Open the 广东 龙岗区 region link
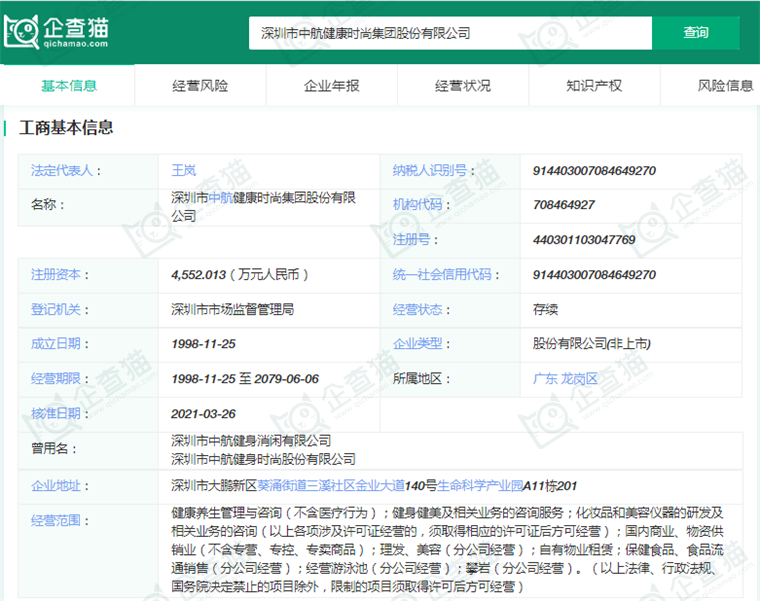 point(565,379)
